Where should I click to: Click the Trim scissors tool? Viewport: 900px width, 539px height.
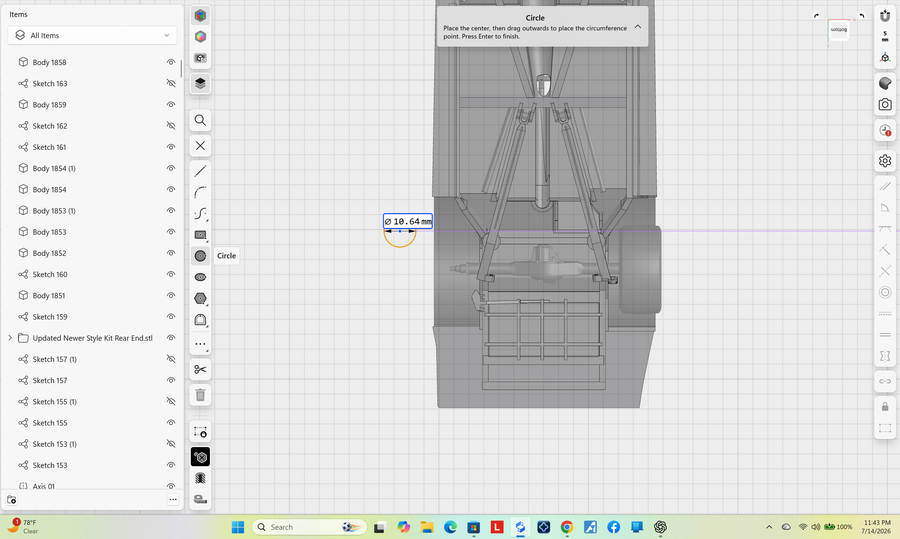click(x=200, y=370)
